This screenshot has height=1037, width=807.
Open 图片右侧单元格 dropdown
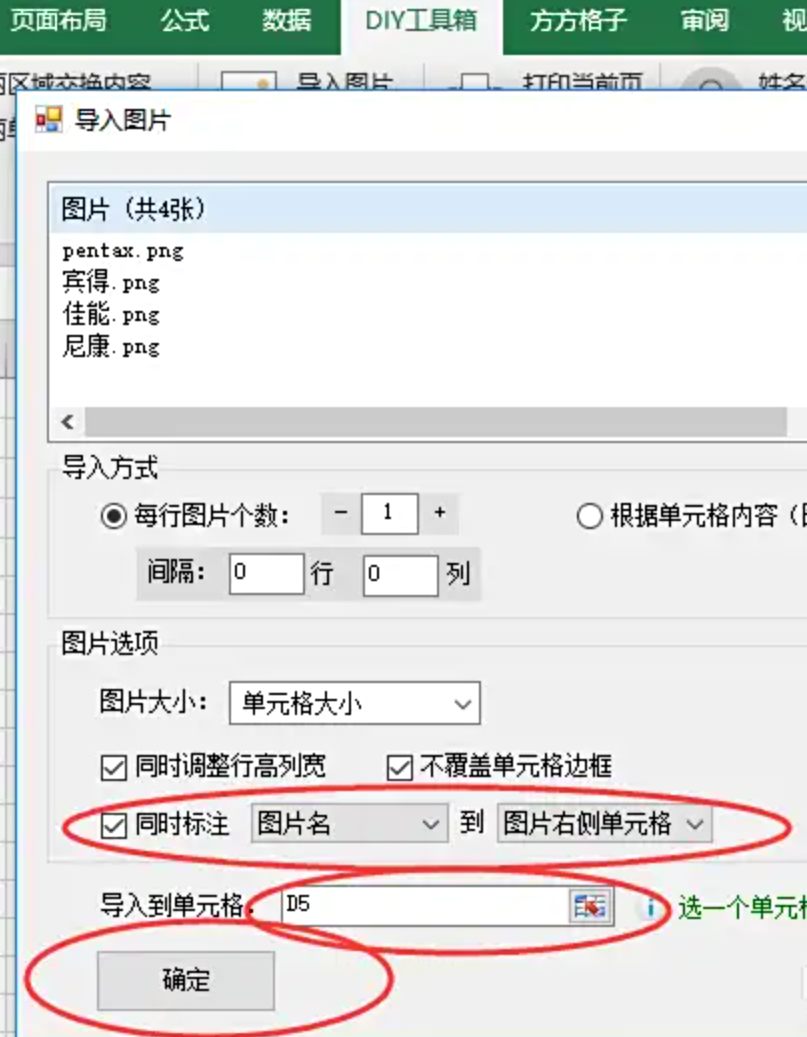(x=605, y=823)
